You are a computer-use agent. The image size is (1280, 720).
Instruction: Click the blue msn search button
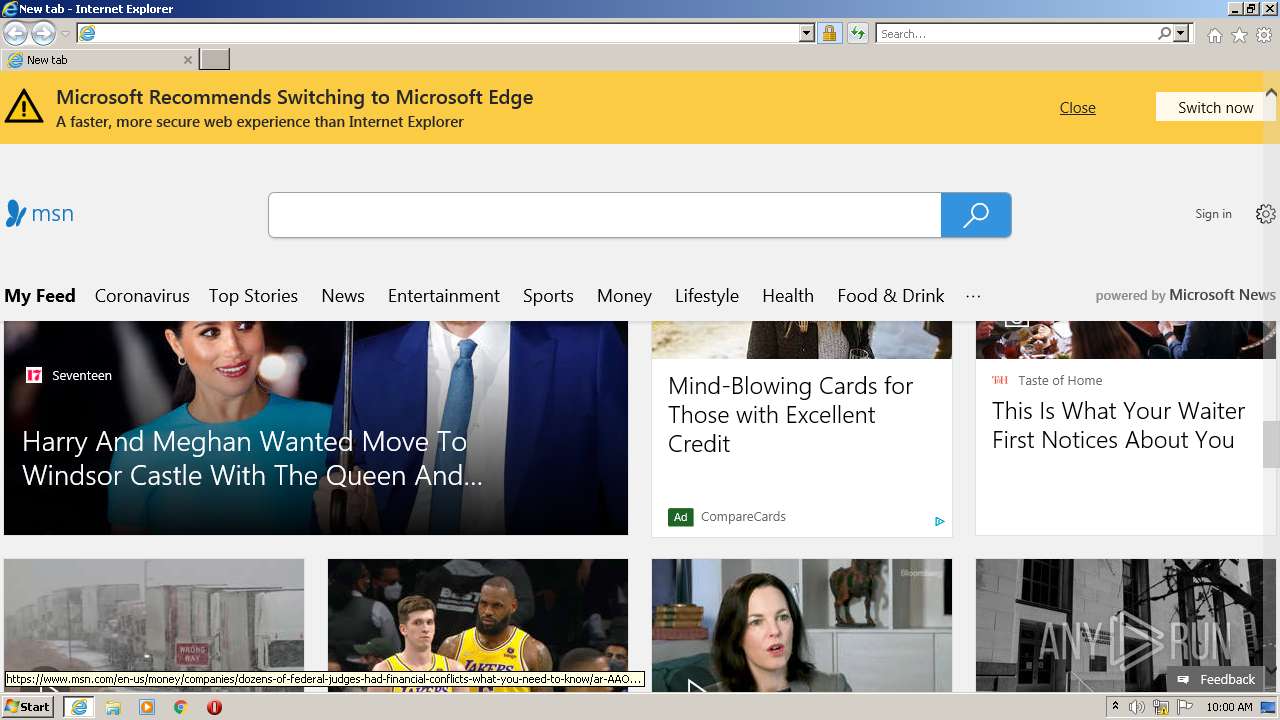click(x=976, y=215)
